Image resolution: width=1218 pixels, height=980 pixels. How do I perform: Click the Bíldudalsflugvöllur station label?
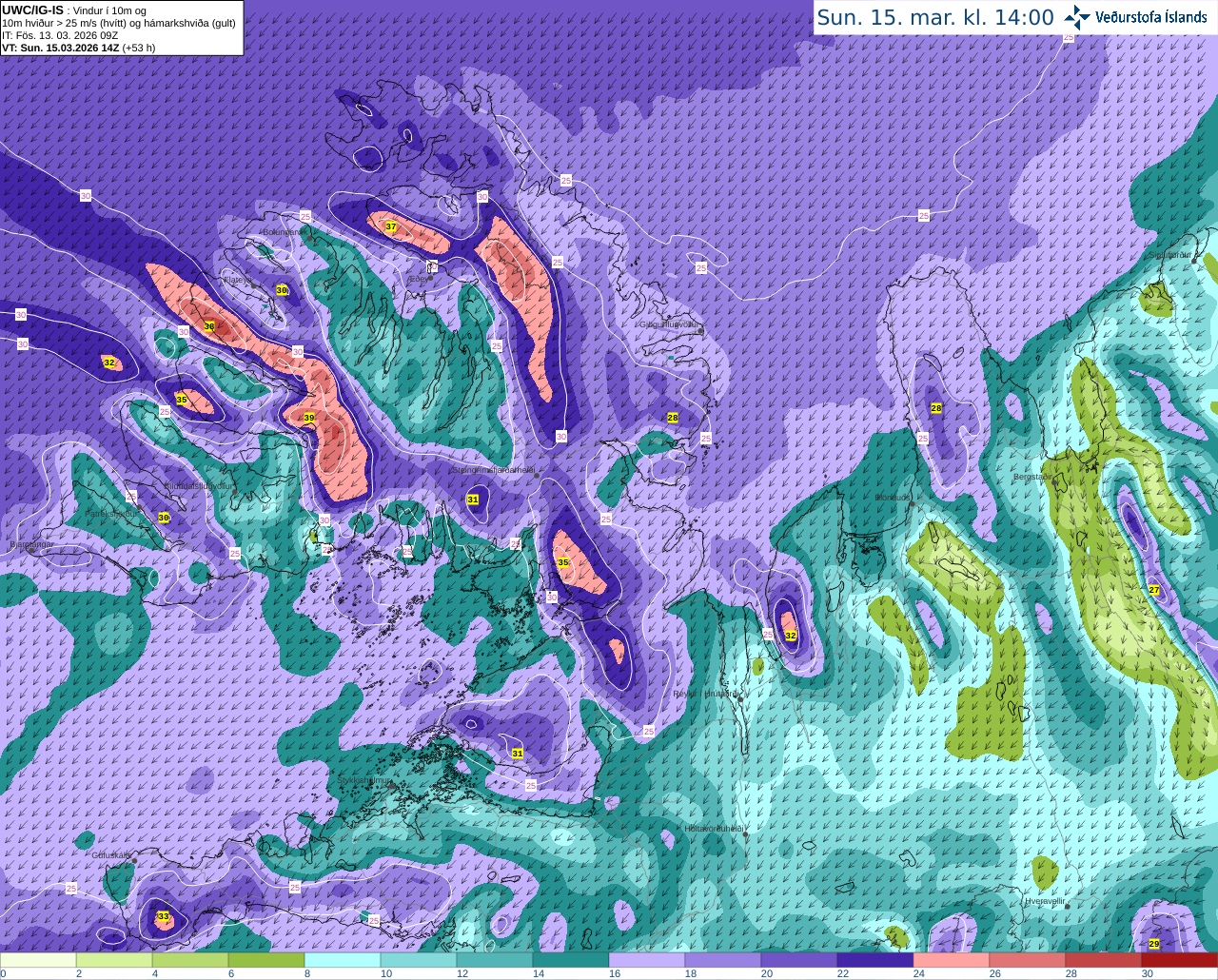point(199,485)
